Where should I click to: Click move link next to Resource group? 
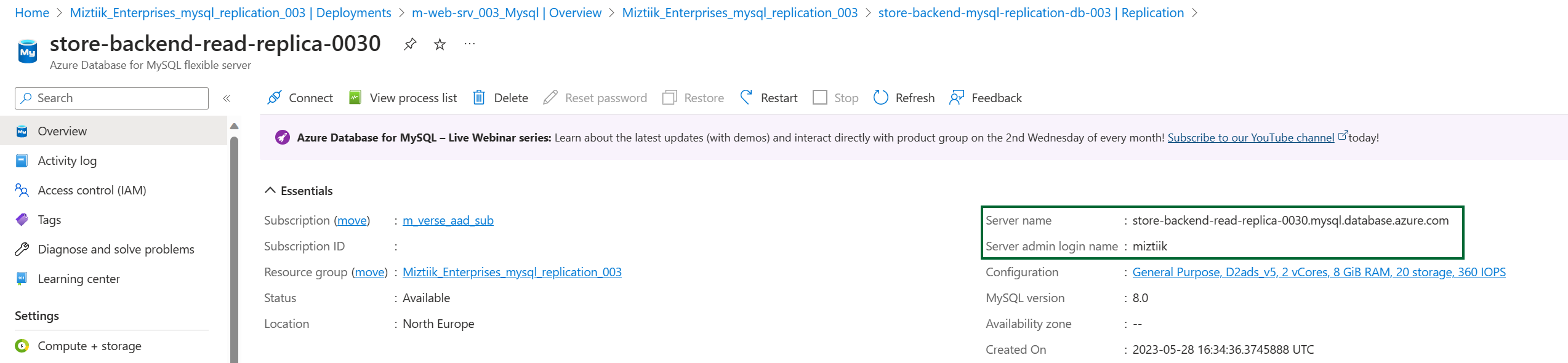pos(369,272)
